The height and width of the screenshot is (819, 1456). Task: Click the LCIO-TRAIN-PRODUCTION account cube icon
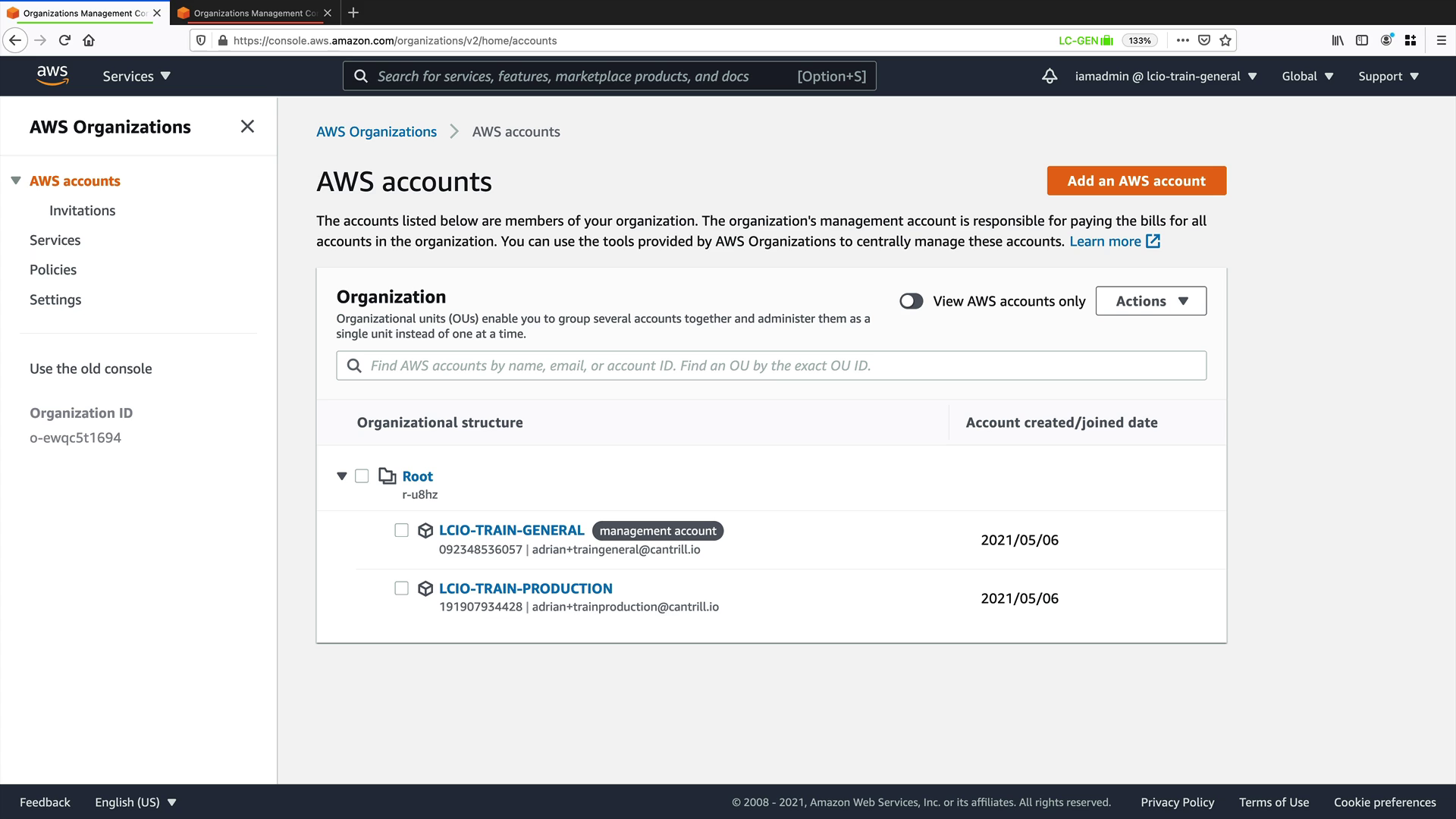click(425, 588)
